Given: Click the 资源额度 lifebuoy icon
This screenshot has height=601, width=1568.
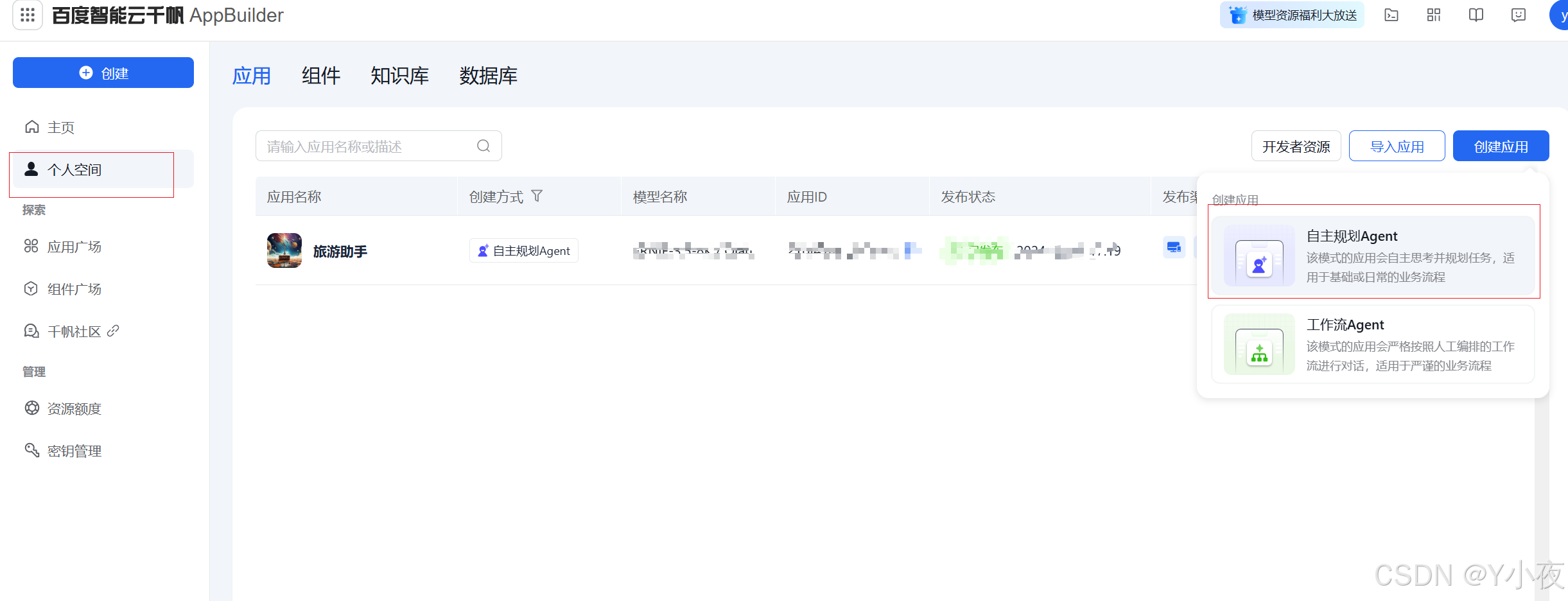Looking at the screenshot, I should (x=31, y=408).
